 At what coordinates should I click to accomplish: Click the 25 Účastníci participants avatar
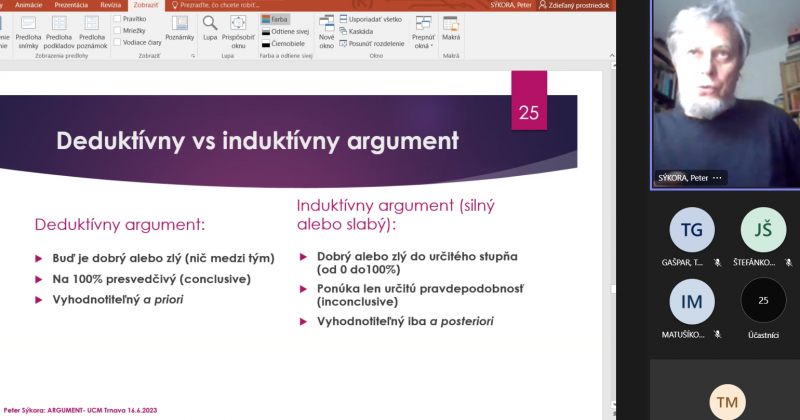[x=763, y=301]
